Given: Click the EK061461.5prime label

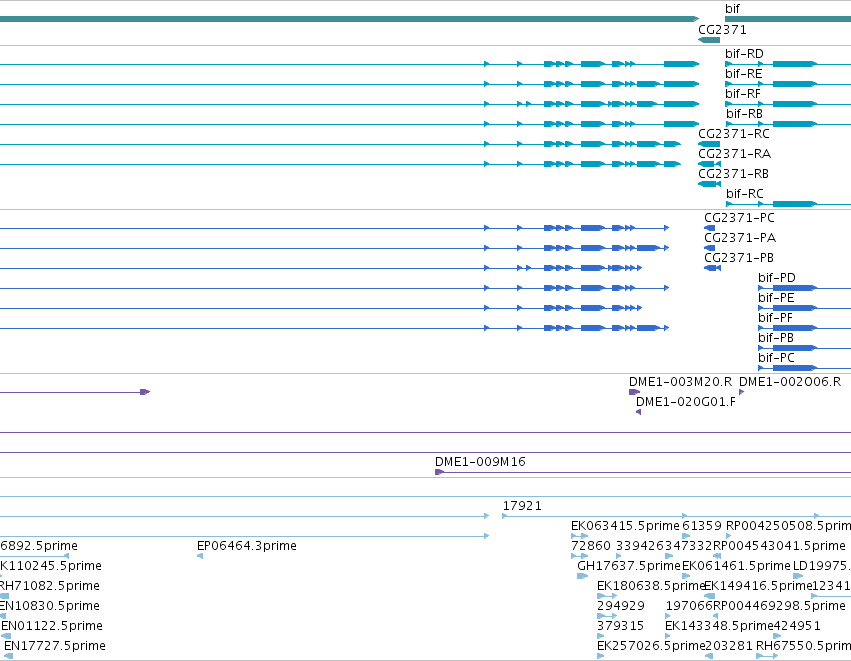Looking at the screenshot, I should pyautogui.click(x=736, y=566).
